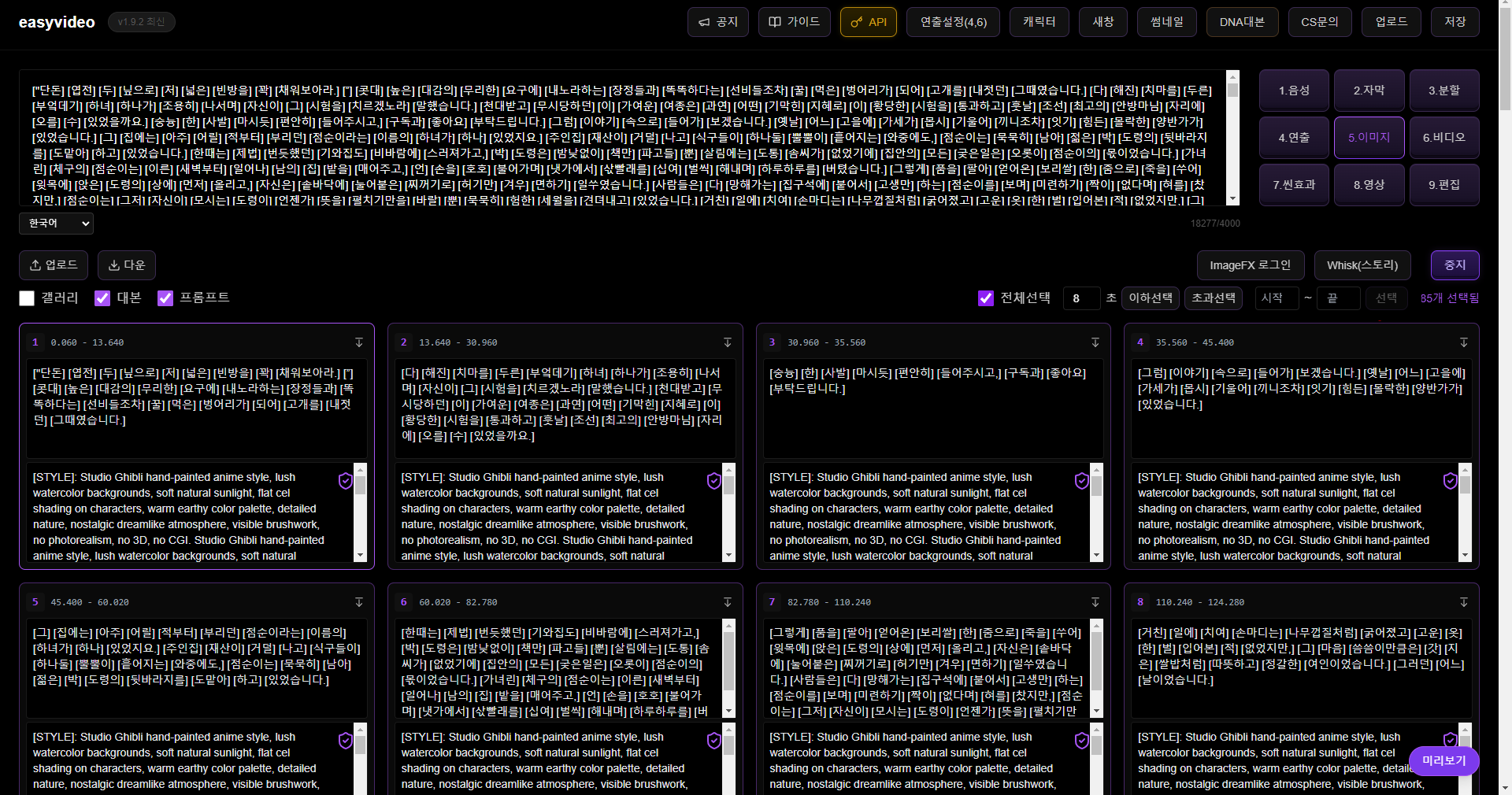Click the ImageFX 로그인 button

[x=1250, y=265]
